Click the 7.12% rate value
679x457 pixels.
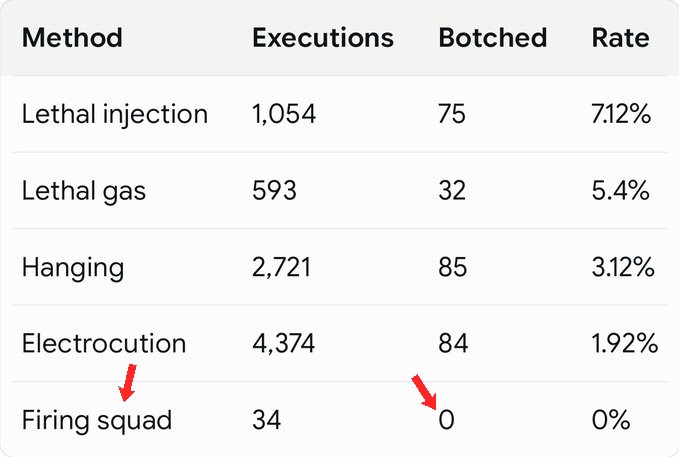pos(621,114)
